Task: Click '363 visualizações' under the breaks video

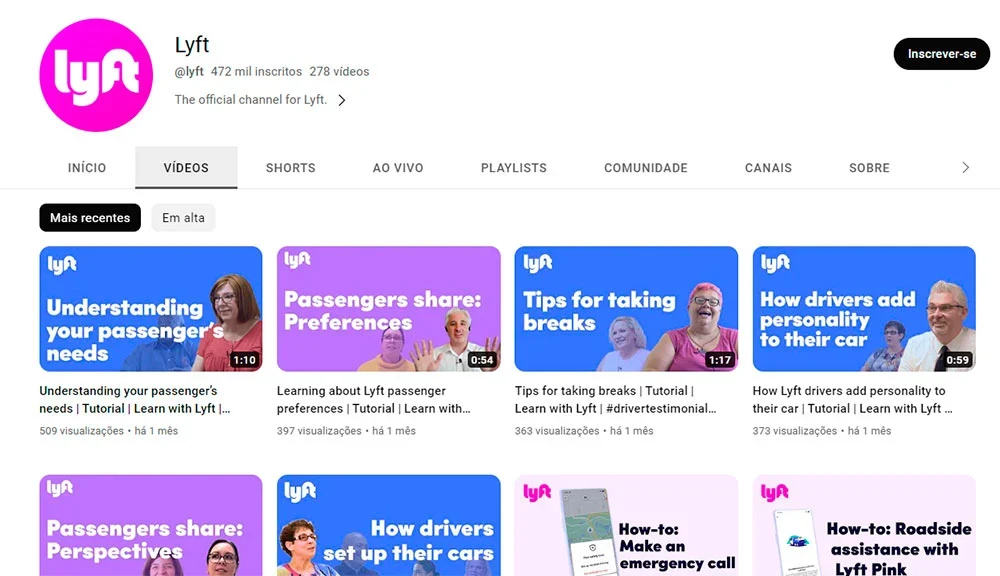Action: [557, 431]
